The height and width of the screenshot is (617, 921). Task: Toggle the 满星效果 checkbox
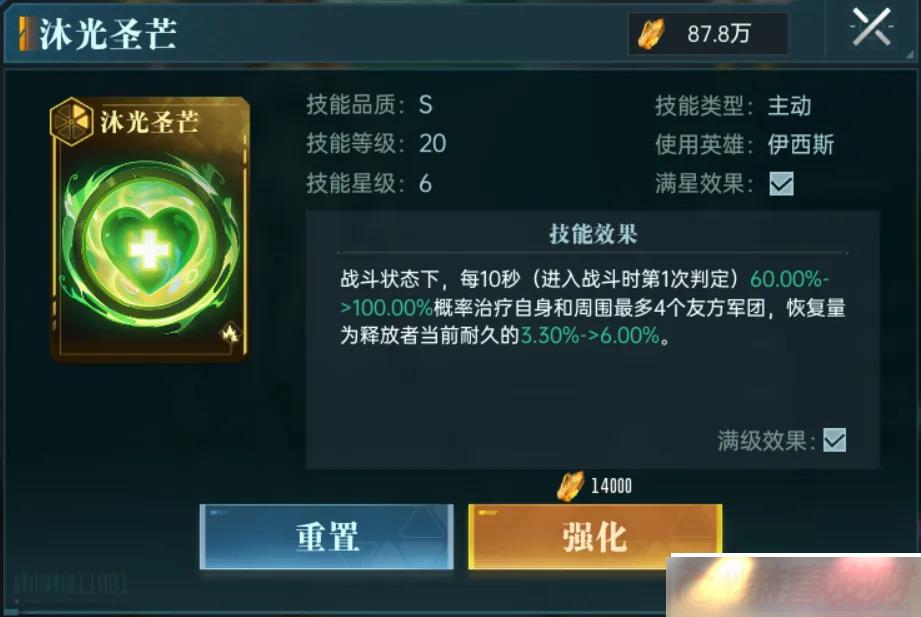[x=781, y=184]
